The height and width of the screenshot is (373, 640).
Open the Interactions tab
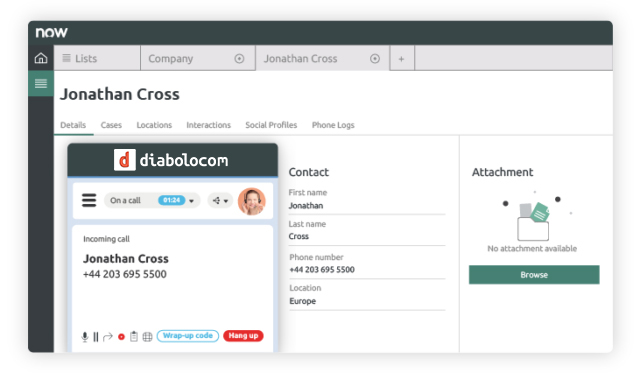tap(209, 125)
